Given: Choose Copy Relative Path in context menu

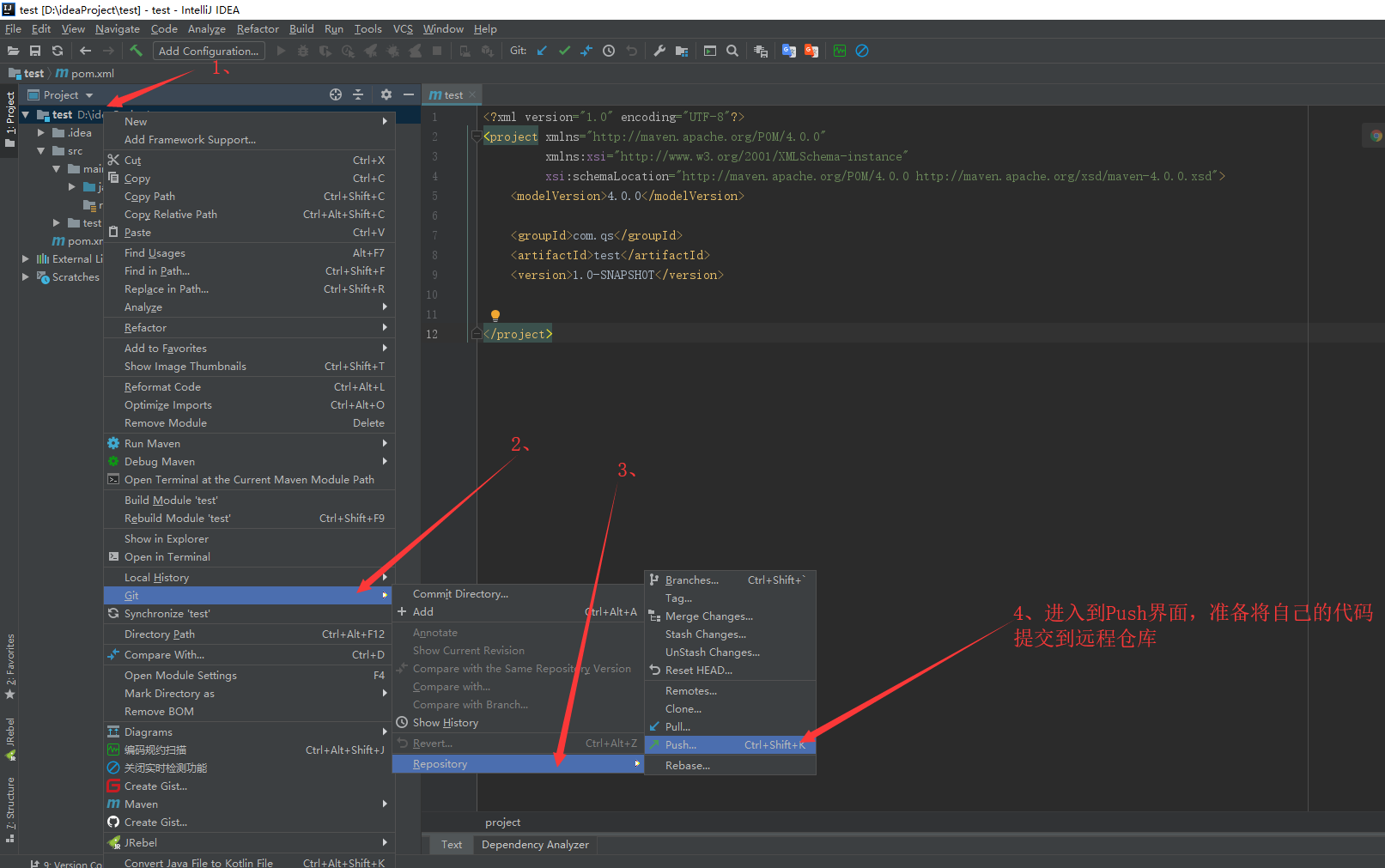Looking at the screenshot, I should [x=249, y=215].
